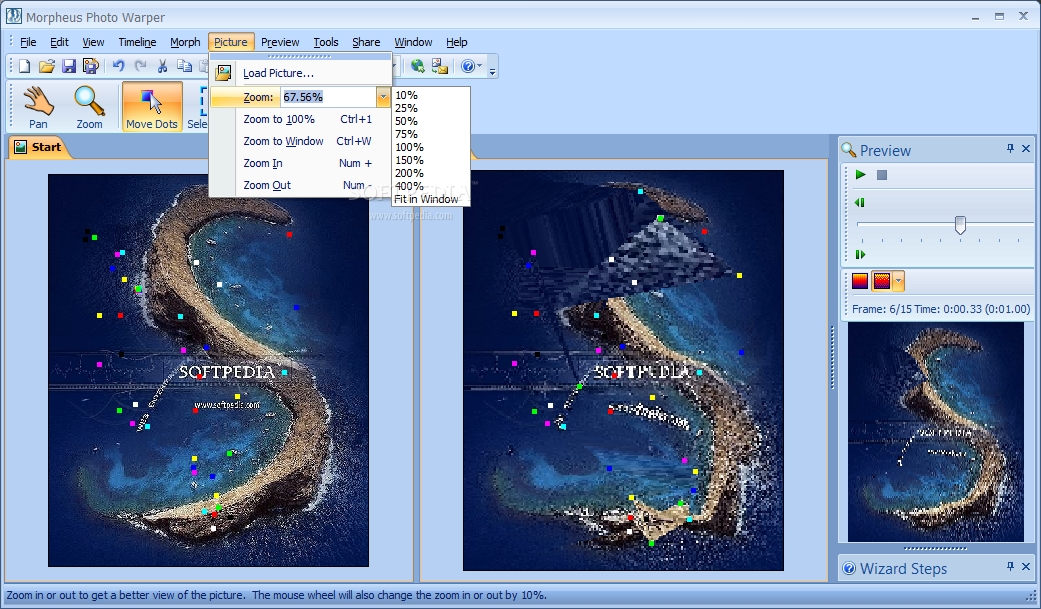Open the Edit menu

(59, 42)
